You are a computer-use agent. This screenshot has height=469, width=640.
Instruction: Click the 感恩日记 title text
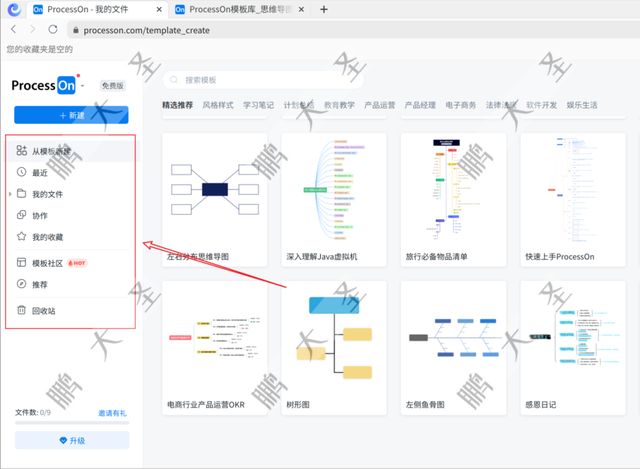[x=540, y=405]
